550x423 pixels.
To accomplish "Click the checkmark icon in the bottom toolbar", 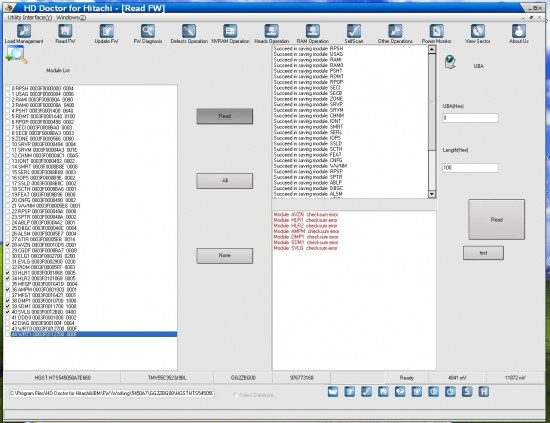I will [x=367, y=391].
